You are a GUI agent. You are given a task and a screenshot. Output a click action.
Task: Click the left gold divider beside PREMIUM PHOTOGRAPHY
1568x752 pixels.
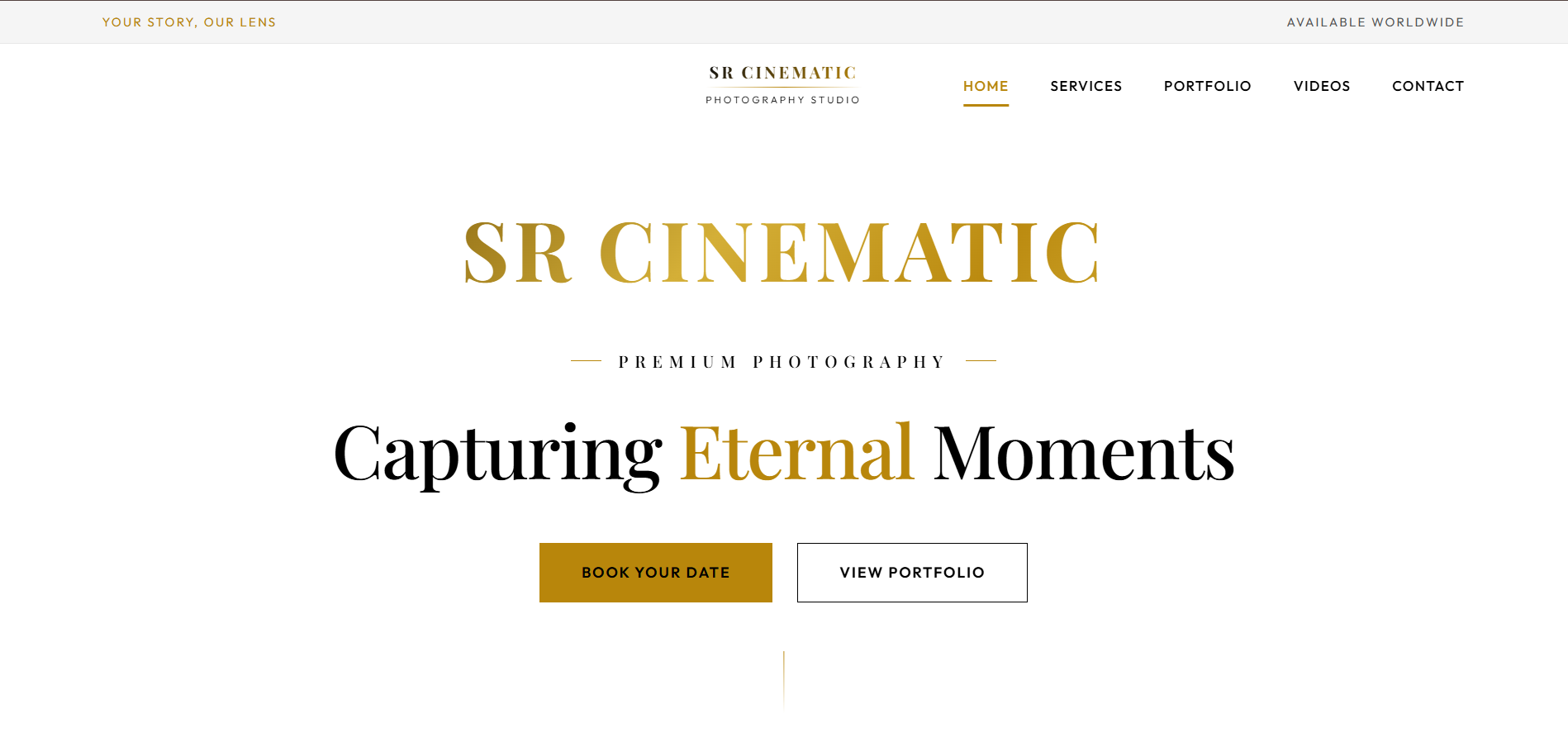click(x=586, y=361)
